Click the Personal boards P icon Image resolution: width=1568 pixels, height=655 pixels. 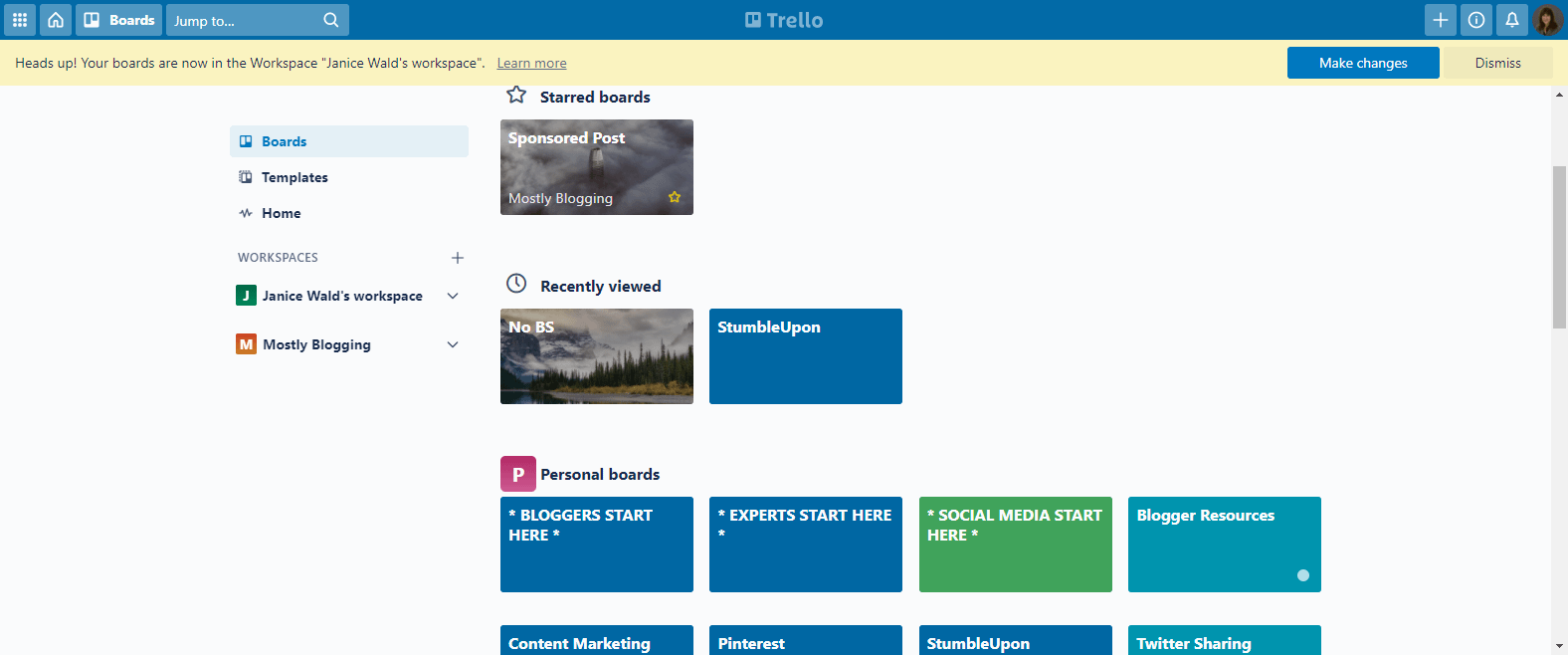[518, 474]
